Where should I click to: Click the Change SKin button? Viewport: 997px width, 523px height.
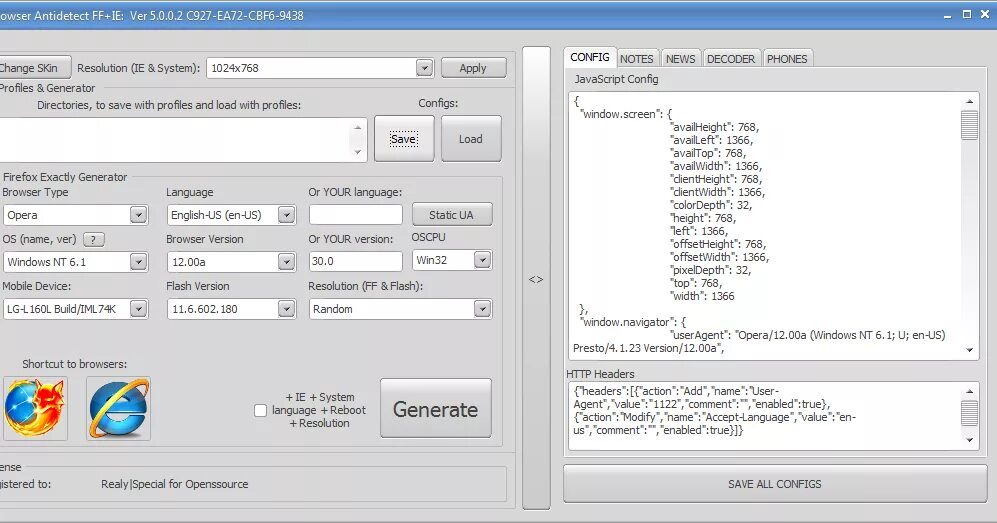click(x=31, y=68)
